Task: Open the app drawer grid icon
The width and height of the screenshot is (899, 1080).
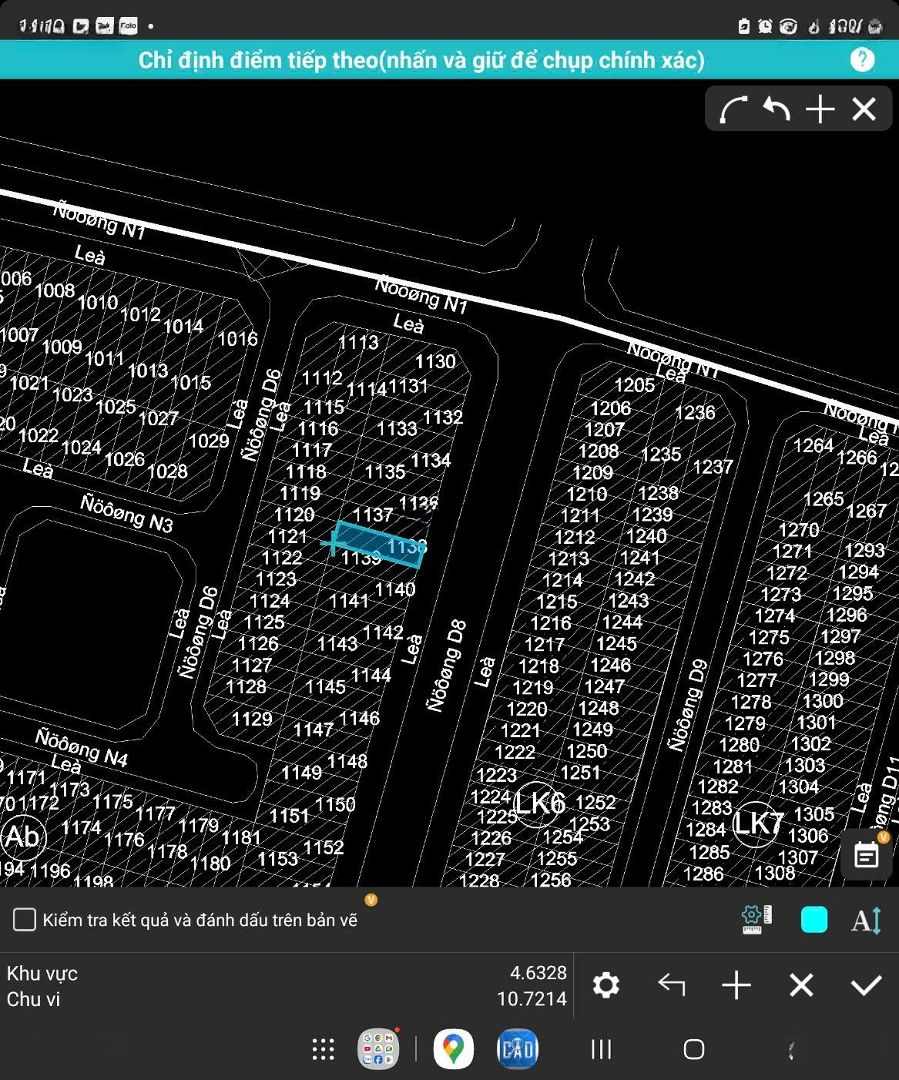Action: click(x=323, y=1049)
